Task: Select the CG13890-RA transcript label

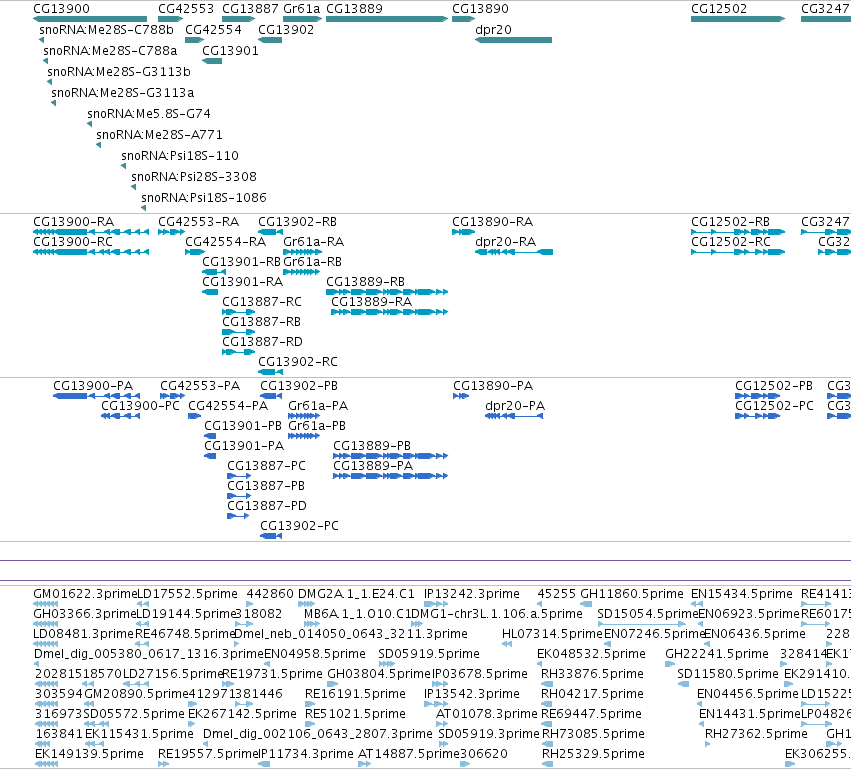Action: point(493,221)
